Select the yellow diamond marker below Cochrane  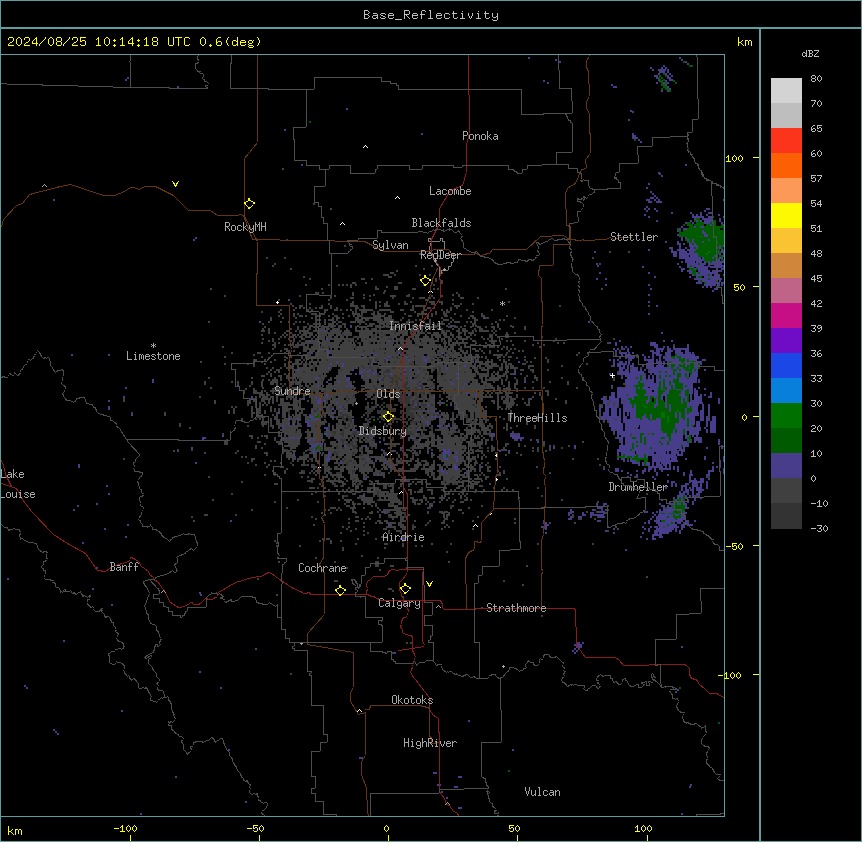tap(340, 590)
